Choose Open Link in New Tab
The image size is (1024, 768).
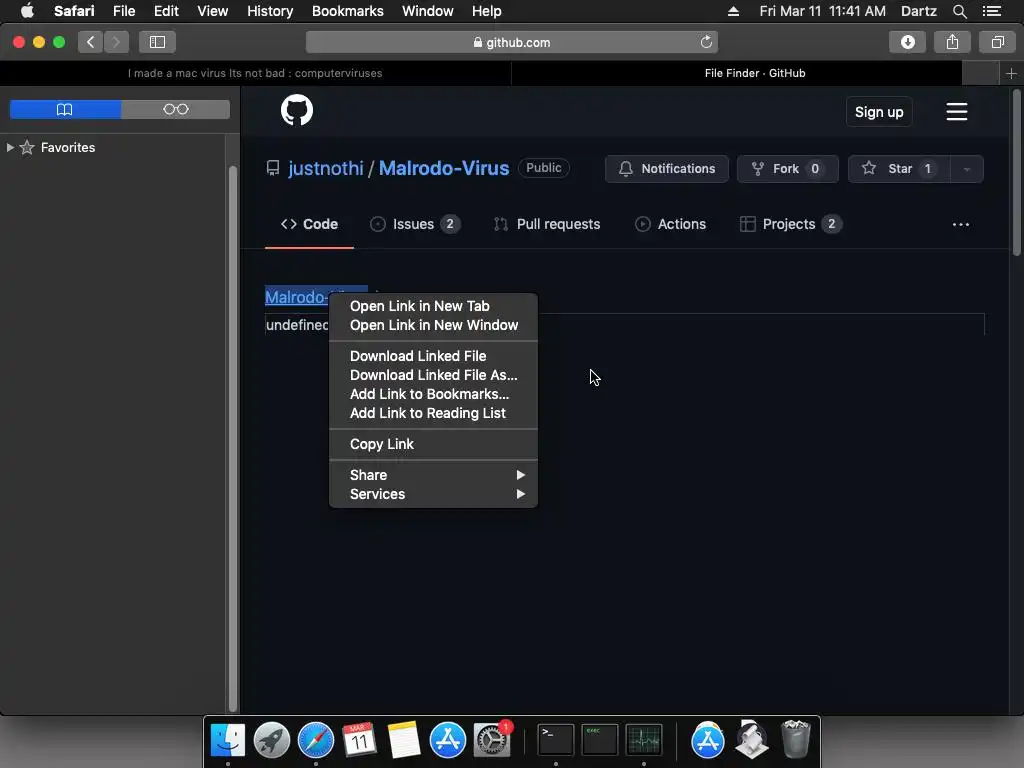433,306
